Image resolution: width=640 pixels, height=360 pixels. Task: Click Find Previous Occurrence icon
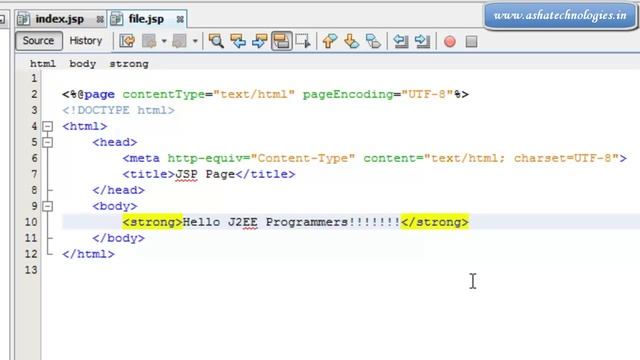pos(238,41)
